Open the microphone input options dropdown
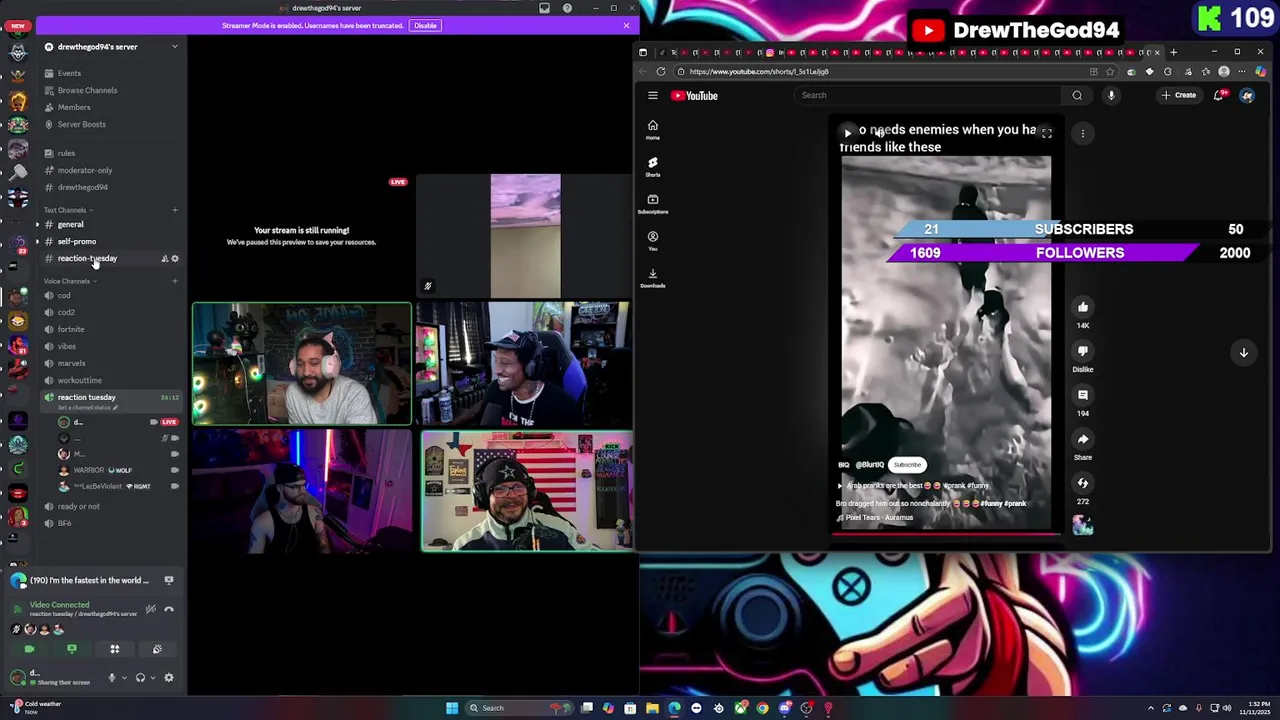1280x720 pixels. pyautogui.click(x=124, y=678)
